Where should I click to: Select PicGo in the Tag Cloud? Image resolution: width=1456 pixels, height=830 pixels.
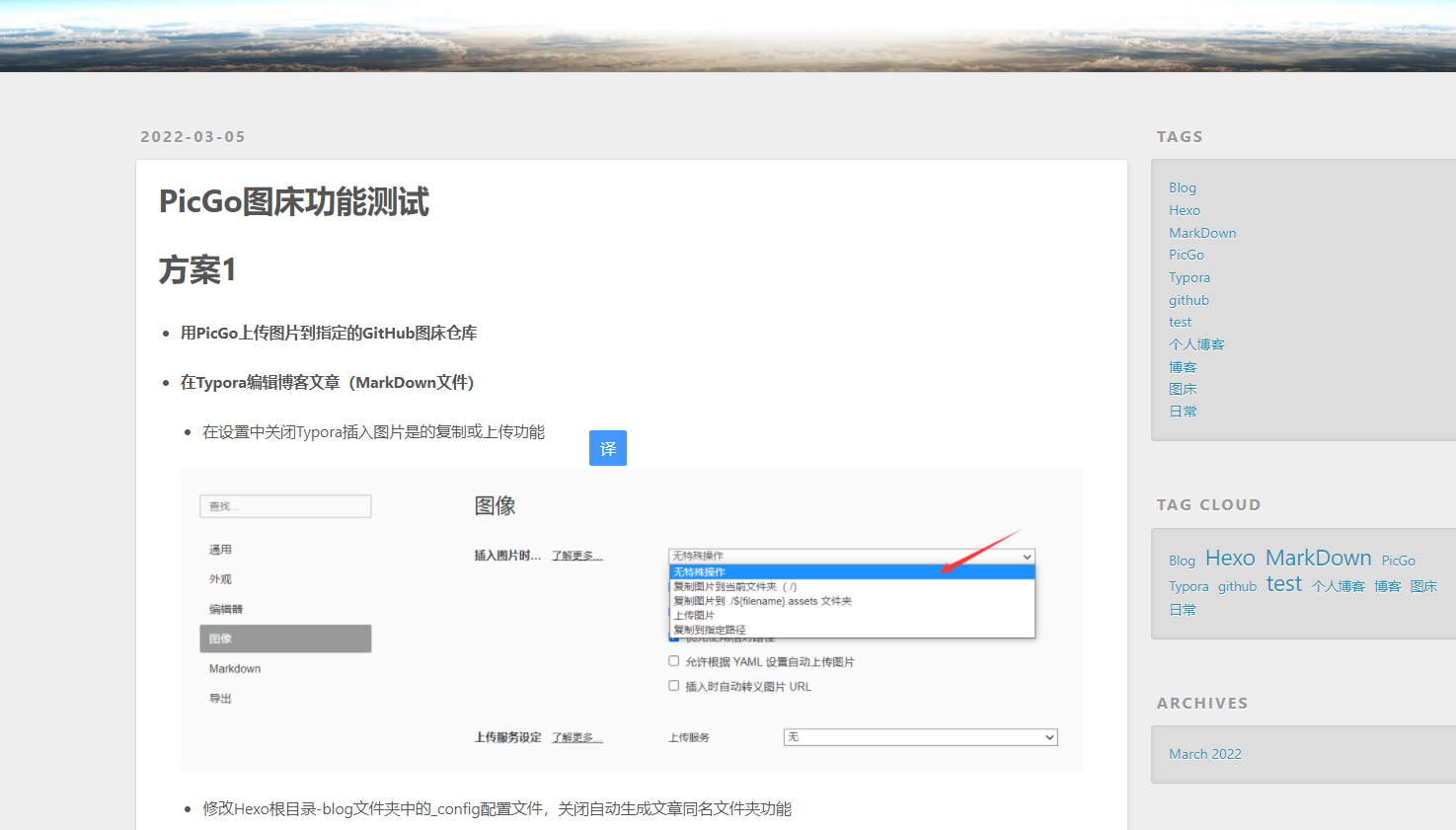click(x=1398, y=561)
